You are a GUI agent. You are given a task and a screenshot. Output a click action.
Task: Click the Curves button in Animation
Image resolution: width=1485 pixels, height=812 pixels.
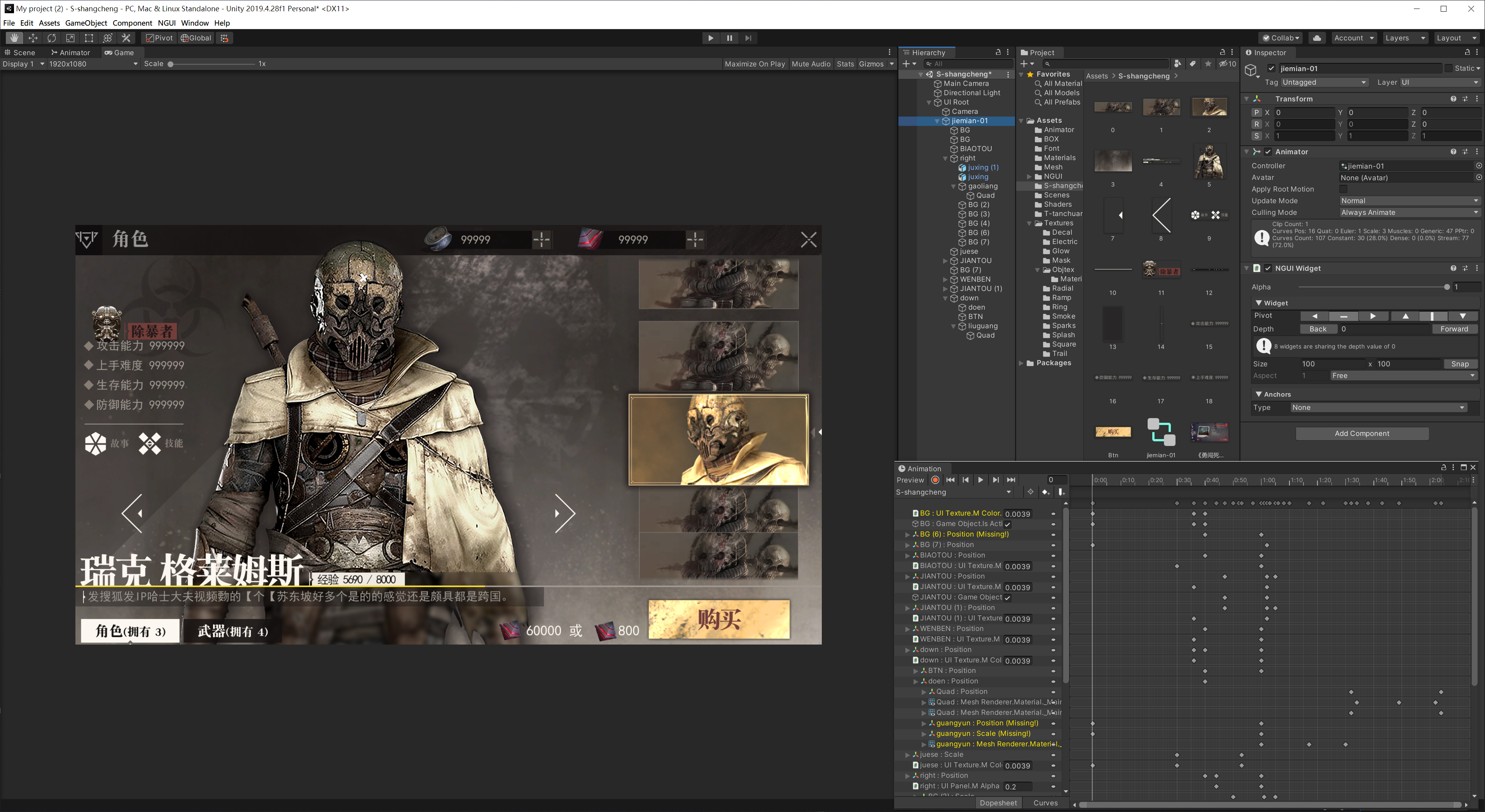(x=1045, y=803)
